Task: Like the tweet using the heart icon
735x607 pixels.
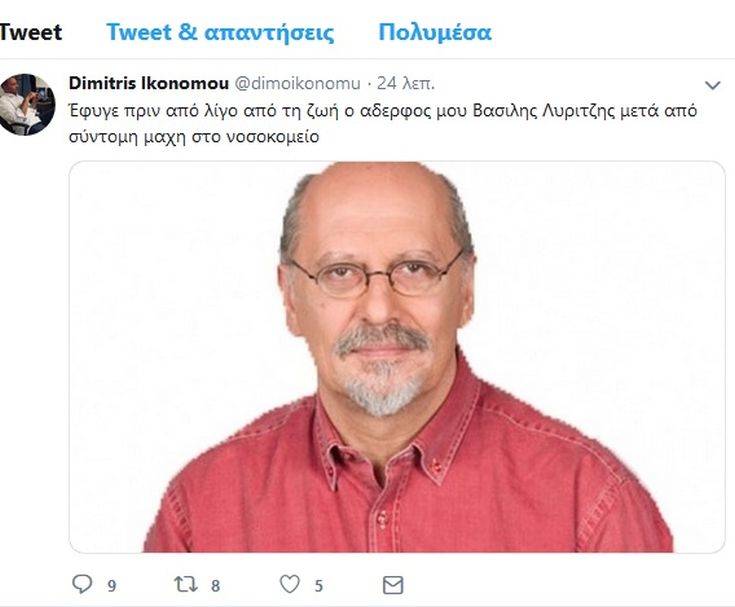Action: 290,584
